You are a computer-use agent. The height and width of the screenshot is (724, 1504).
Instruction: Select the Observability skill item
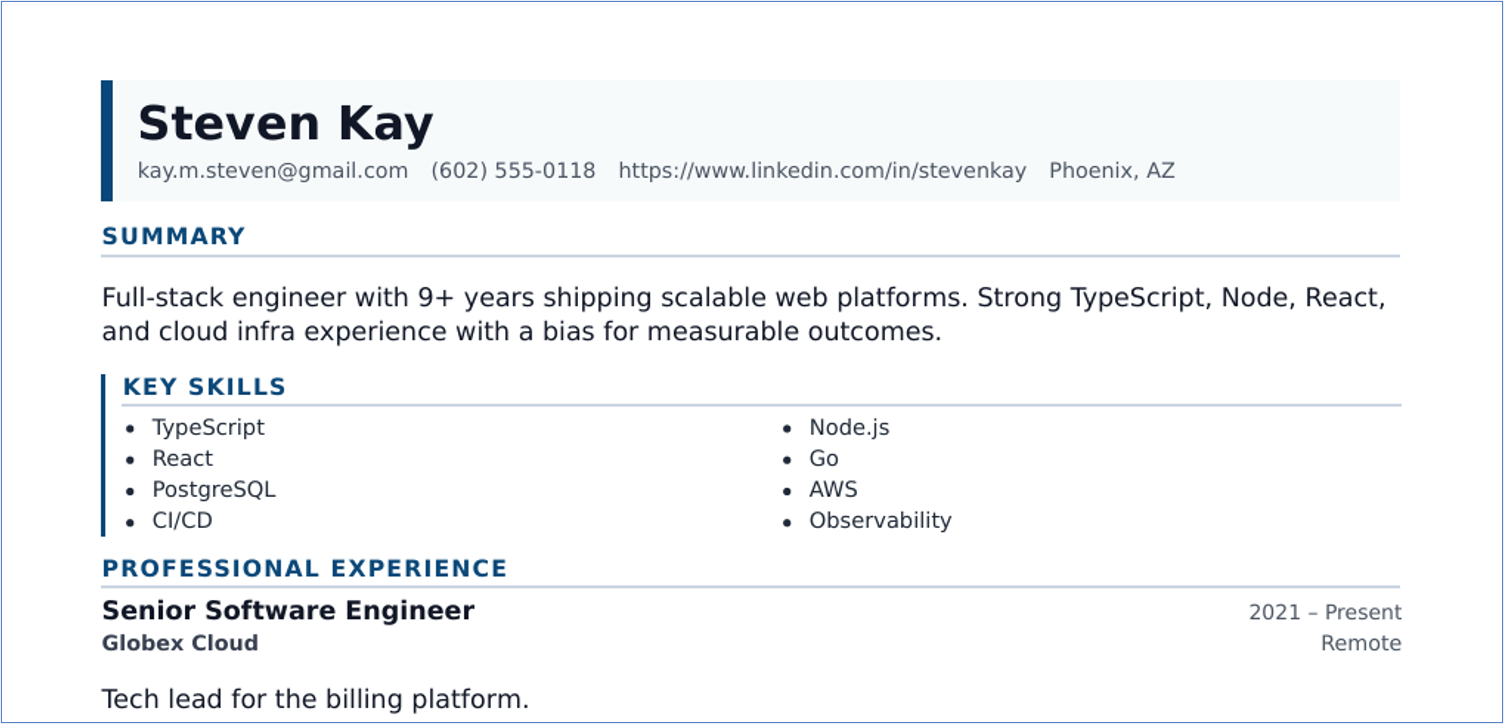tap(880, 521)
